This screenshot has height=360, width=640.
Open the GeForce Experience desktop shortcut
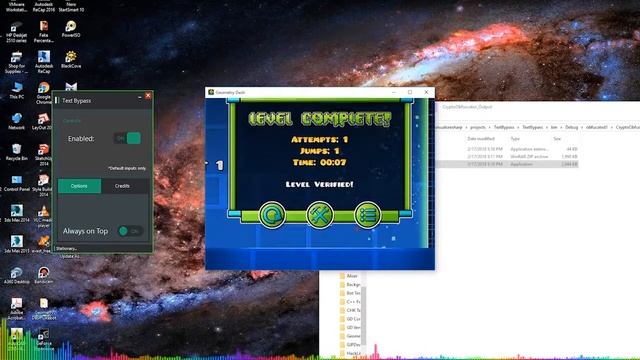tap(44, 340)
